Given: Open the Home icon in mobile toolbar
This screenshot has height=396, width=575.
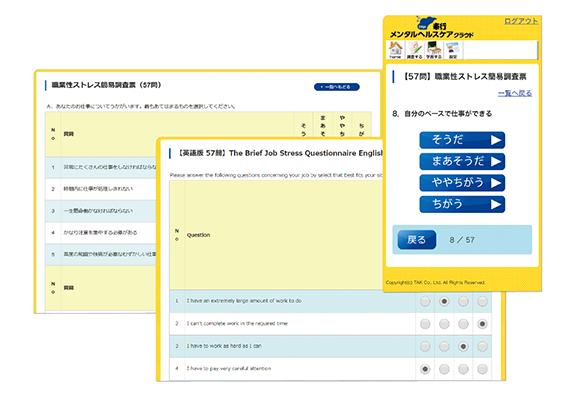Looking at the screenshot, I should [x=395, y=50].
